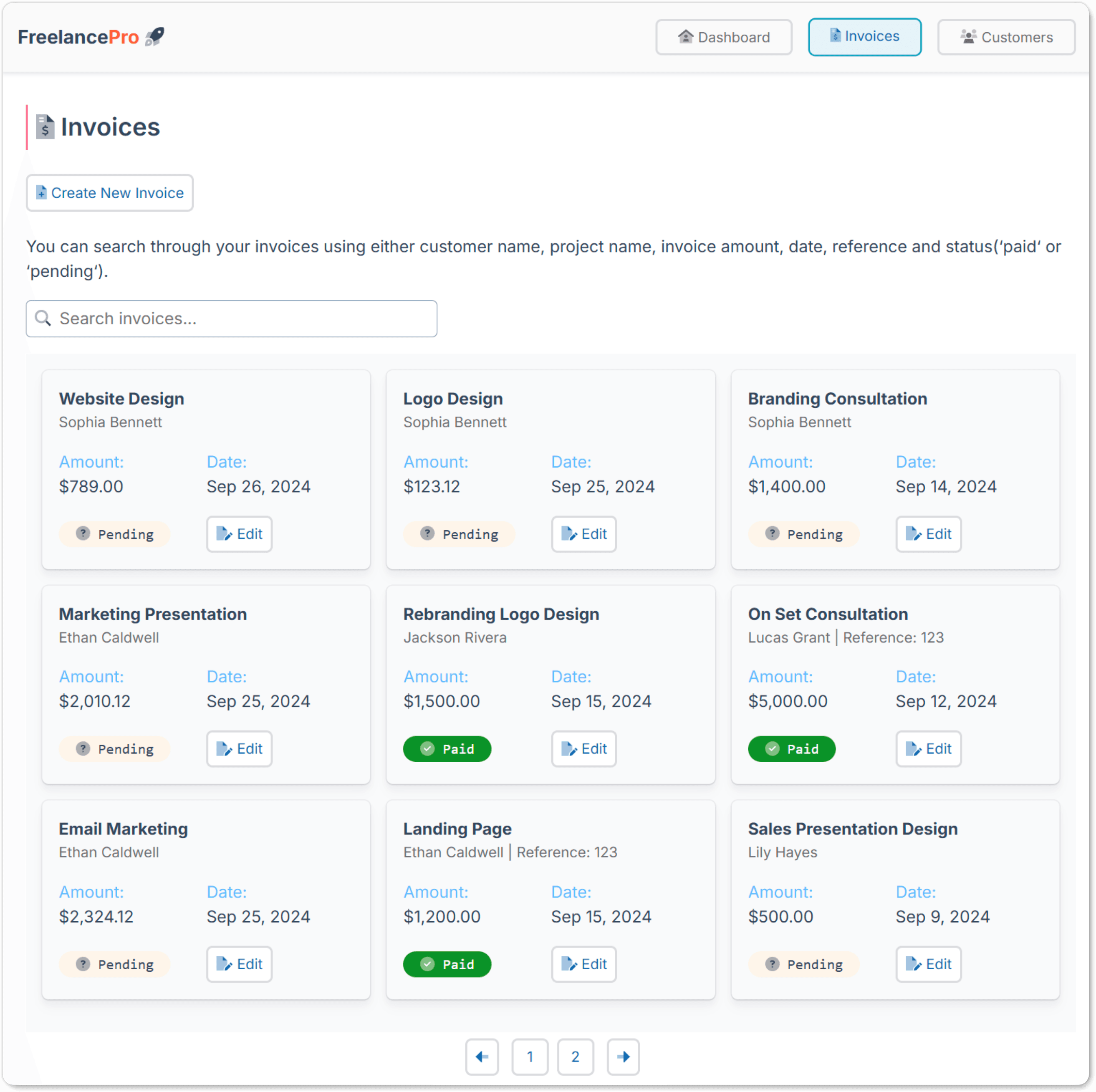Edit the Email Marketing invoice
The image size is (1096, 1092).
pos(239,964)
